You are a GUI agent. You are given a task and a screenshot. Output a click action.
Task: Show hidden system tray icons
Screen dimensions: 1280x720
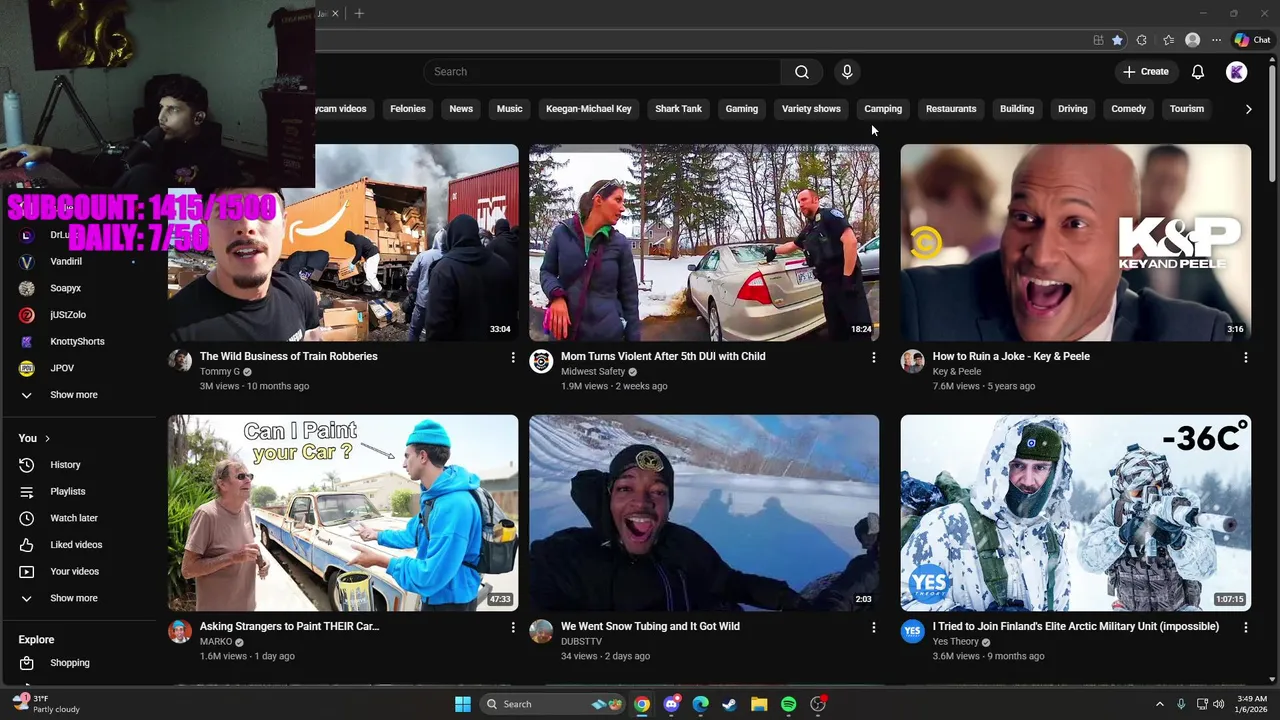[1160, 704]
